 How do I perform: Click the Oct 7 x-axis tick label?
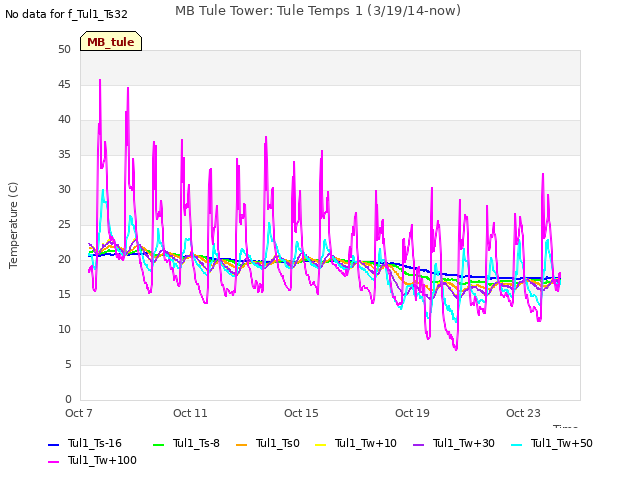[79, 413]
